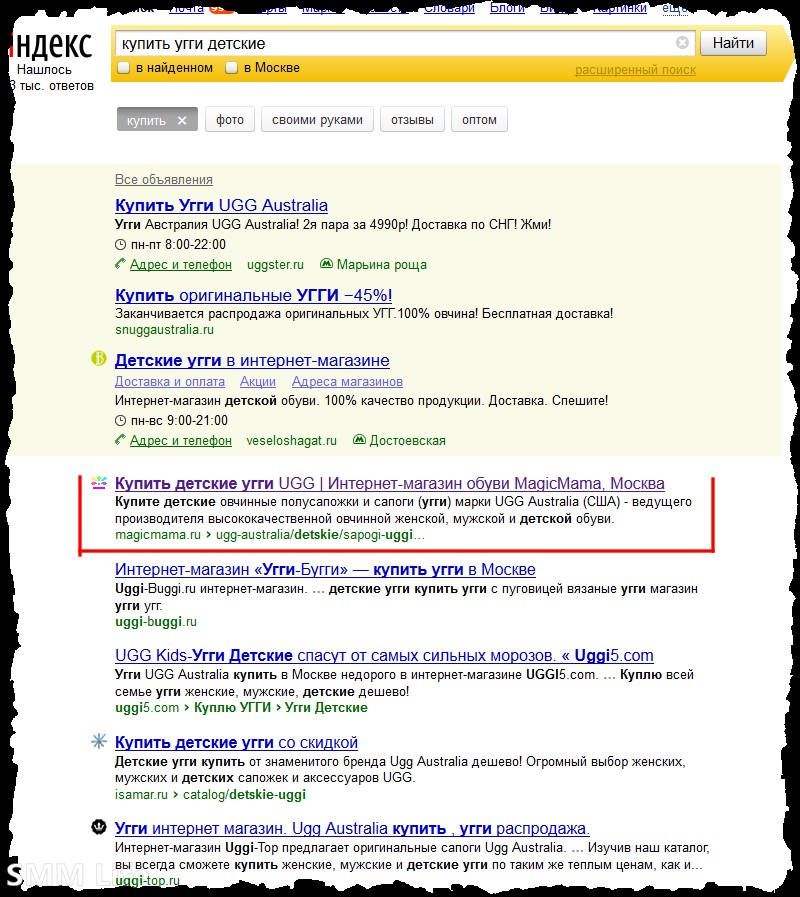Screen dimensions: 800x897
Task: Click the veseloshagat.ru domain text
Action: click(x=292, y=440)
